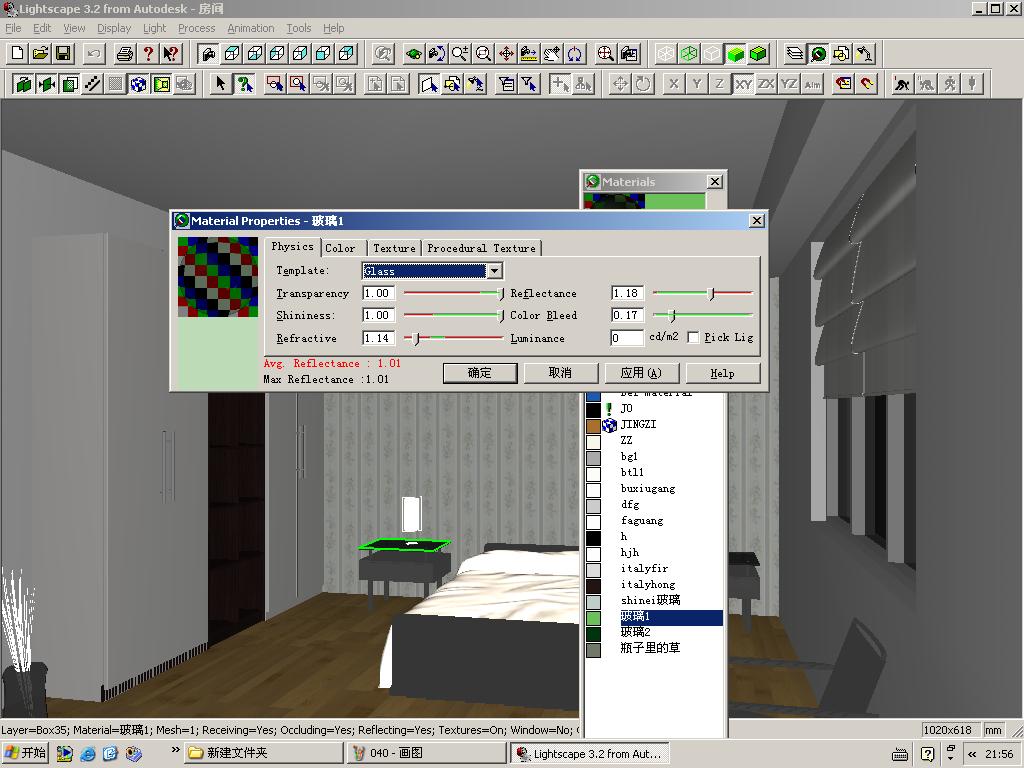
Task: Switch to solid green shaded display mode
Action: 736,53
